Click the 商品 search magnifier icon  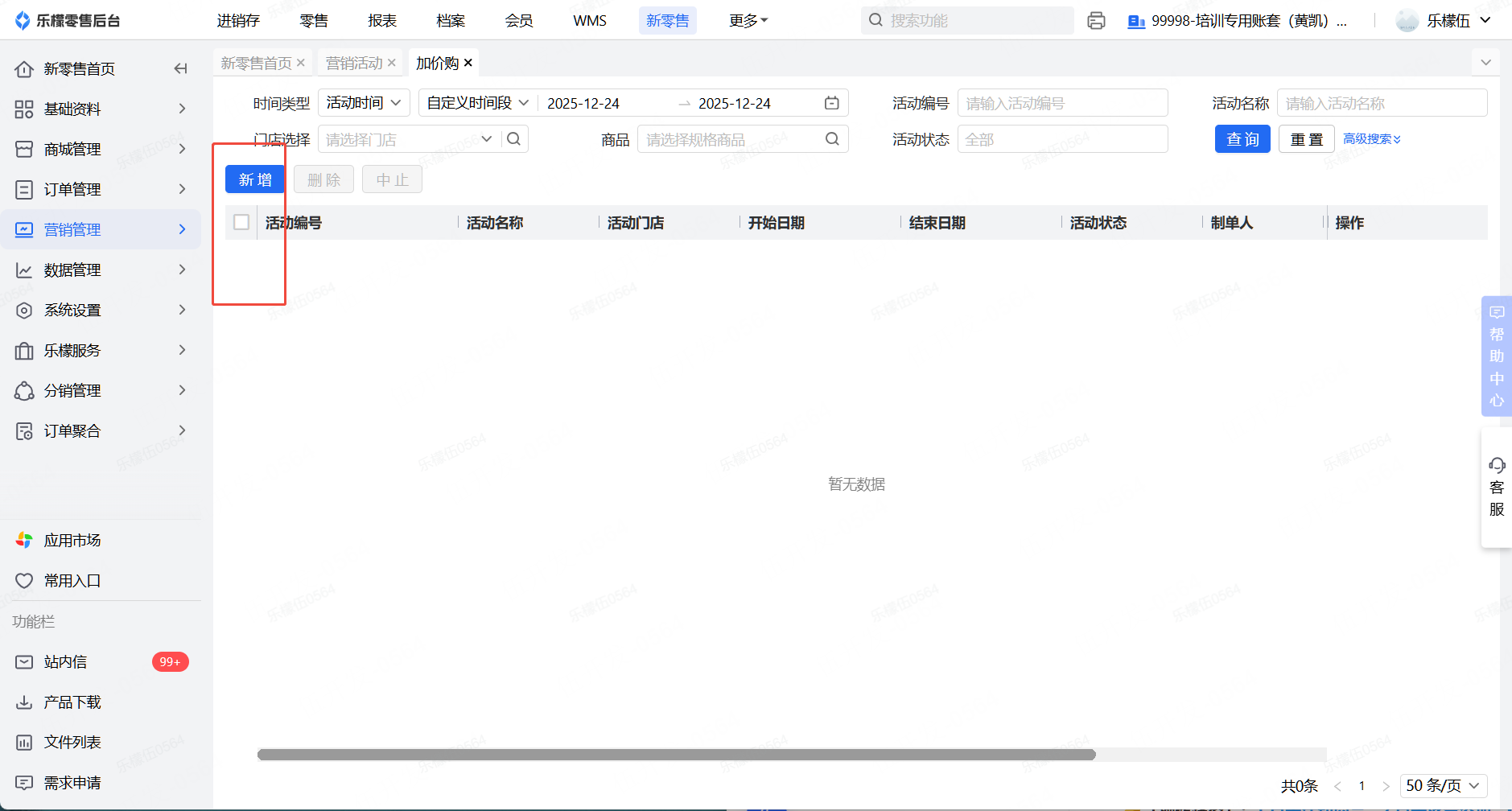833,139
